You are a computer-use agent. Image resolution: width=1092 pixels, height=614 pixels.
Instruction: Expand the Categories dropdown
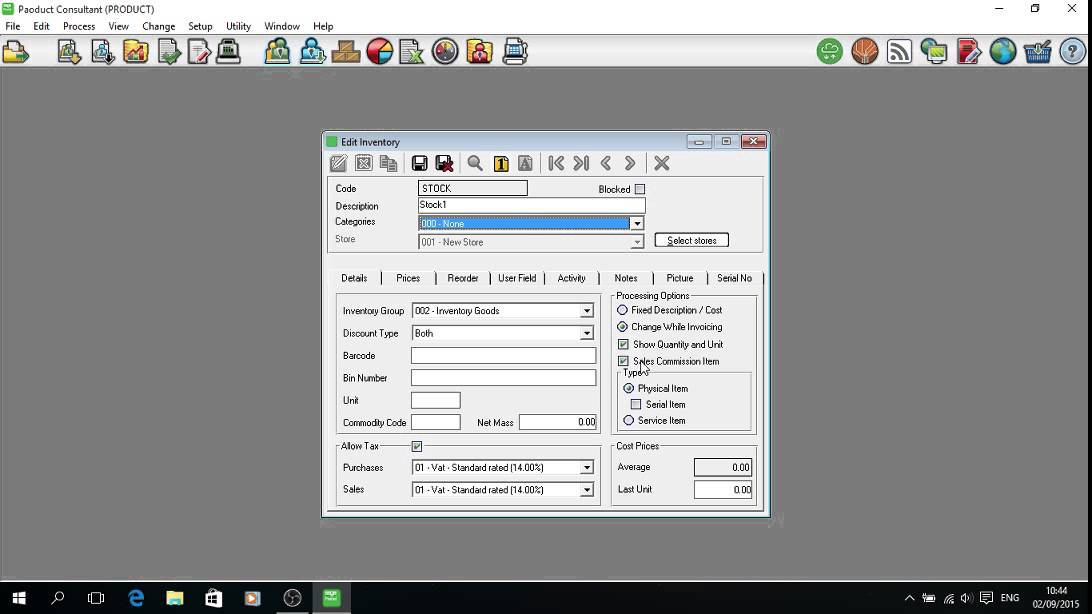click(x=637, y=223)
